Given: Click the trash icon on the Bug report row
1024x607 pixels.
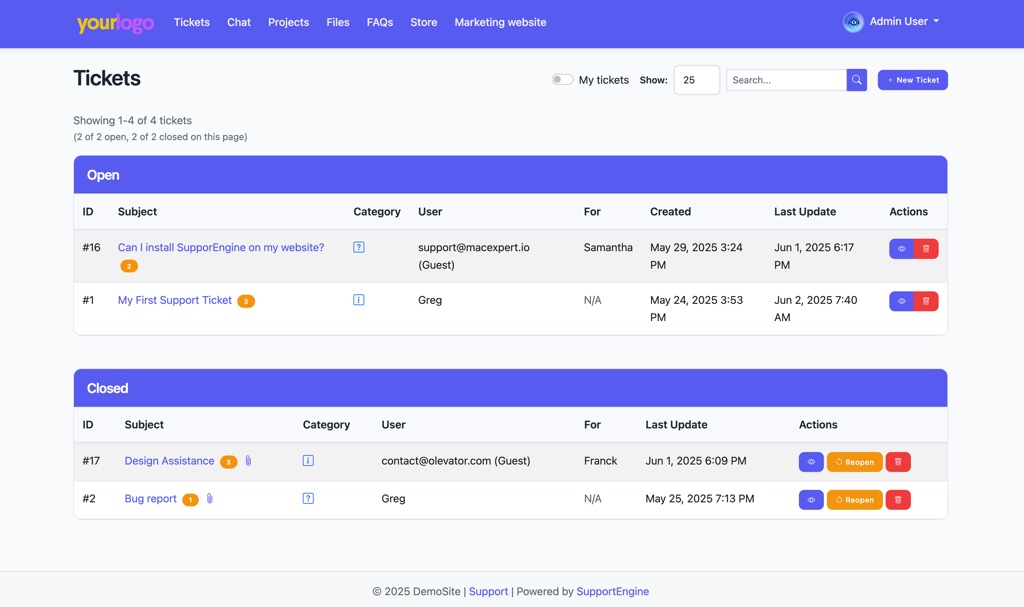Looking at the screenshot, I should [898, 499].
